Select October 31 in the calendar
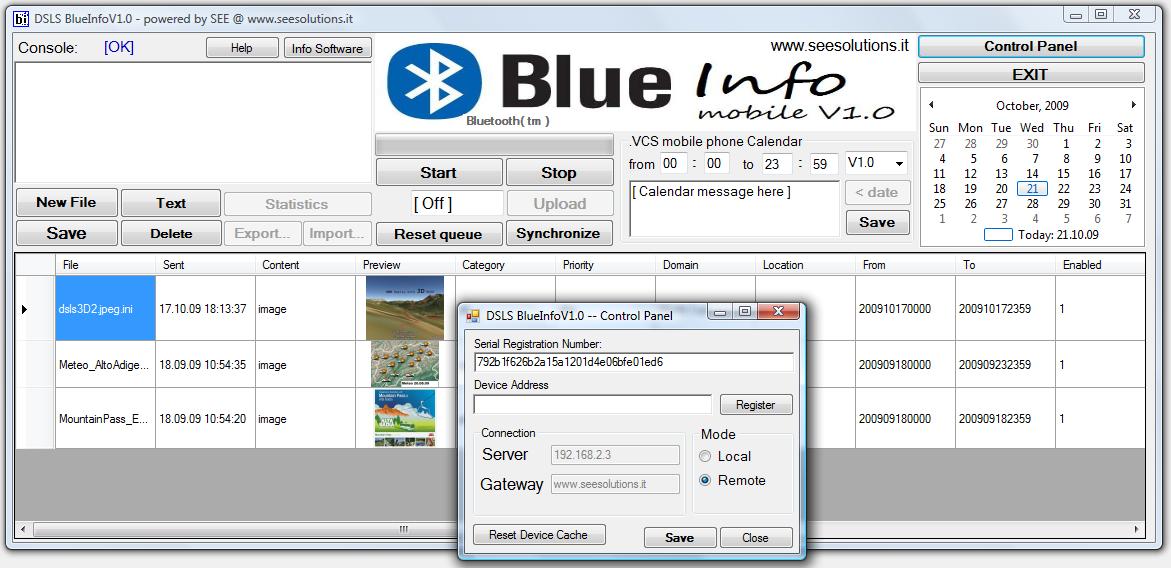The height and width of the screenshot is (568, 1171). 1125,204
